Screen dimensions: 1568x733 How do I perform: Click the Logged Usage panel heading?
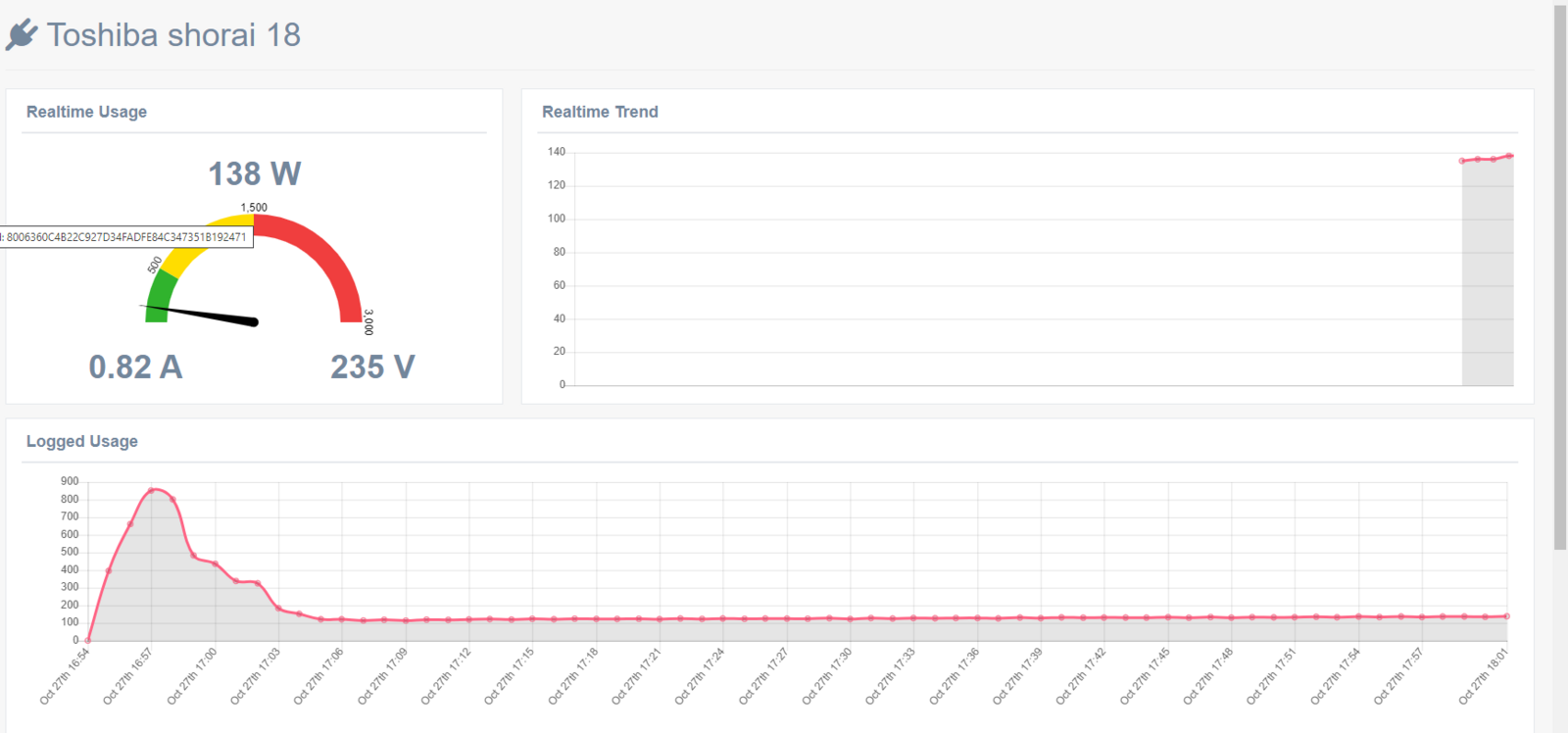(x=81, y=441)
